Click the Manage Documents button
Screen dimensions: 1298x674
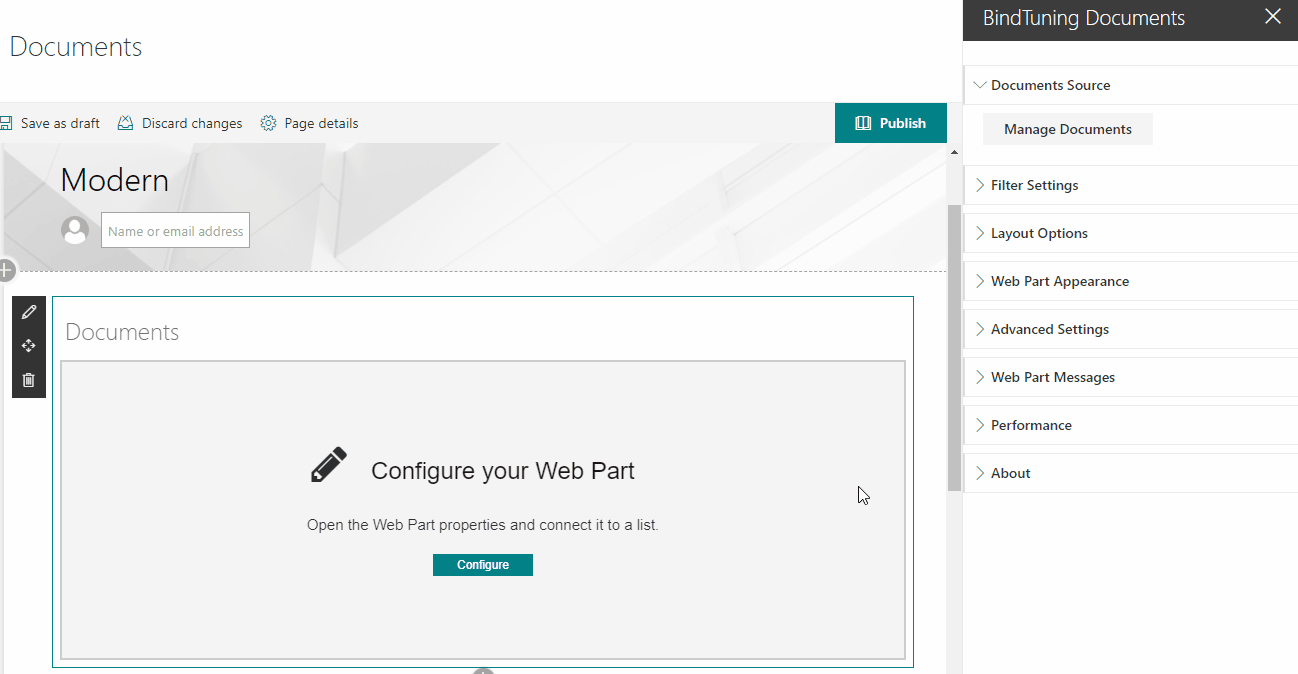(1068, 129)
